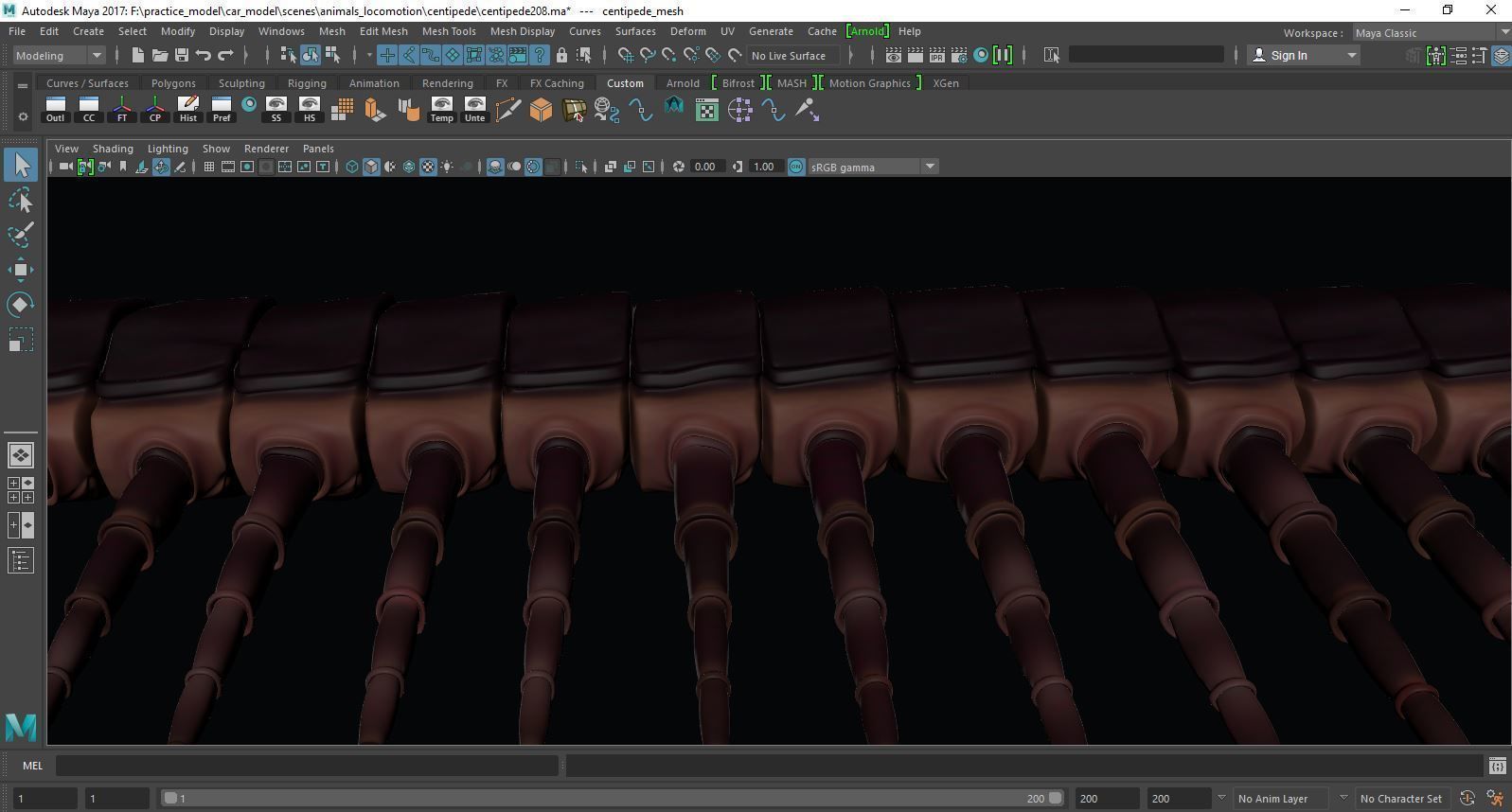
Task: Open Outliner shelf button labeled Outl
Action: [55, 110]
